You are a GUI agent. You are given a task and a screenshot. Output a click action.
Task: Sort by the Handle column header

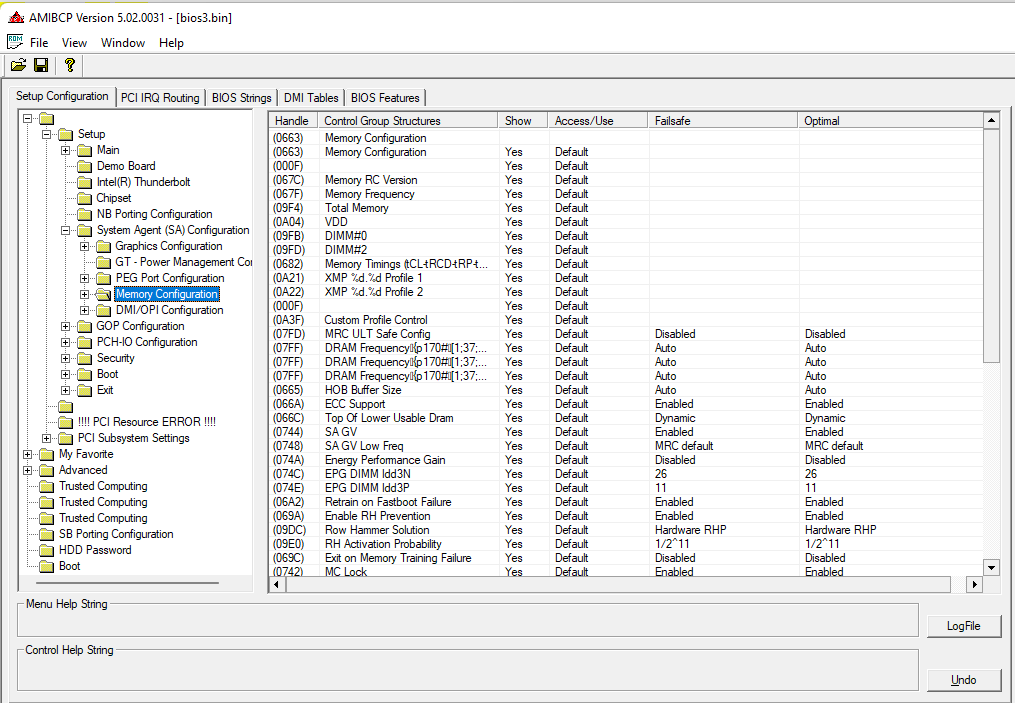click(x=293, y=121)
